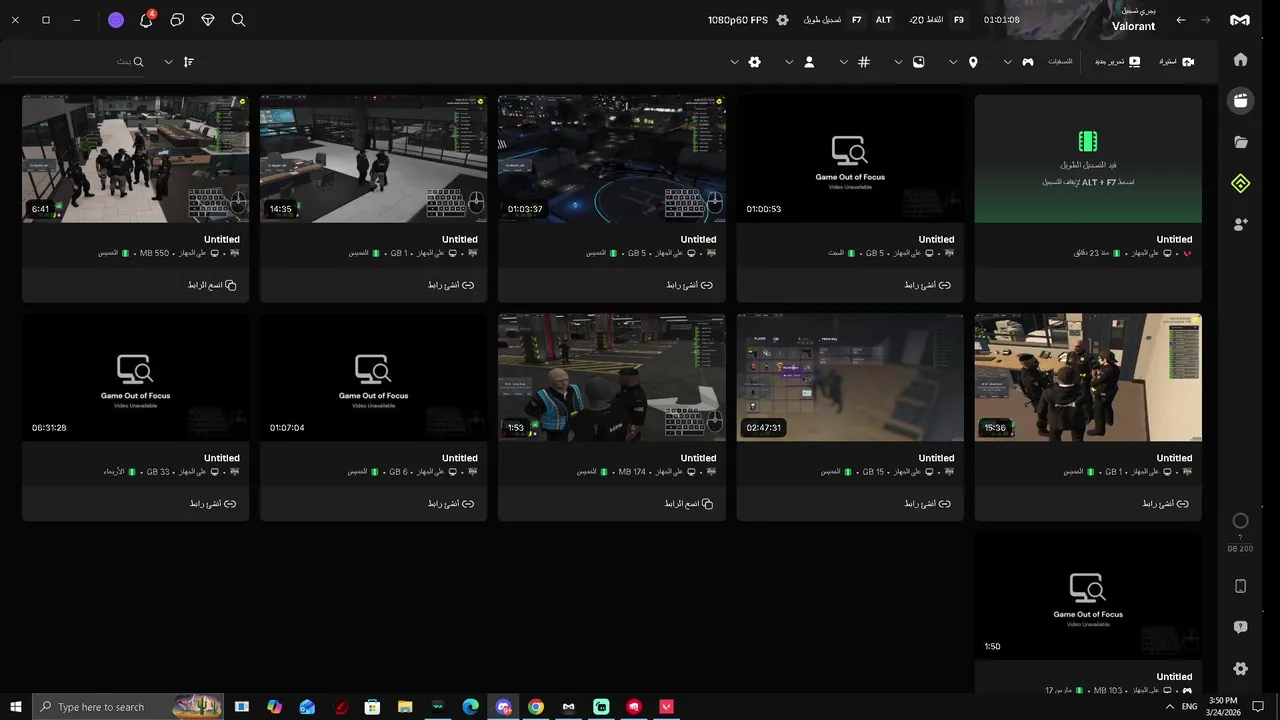Go back with the left arrow
1280x720 pixels.
[1181, 20]
